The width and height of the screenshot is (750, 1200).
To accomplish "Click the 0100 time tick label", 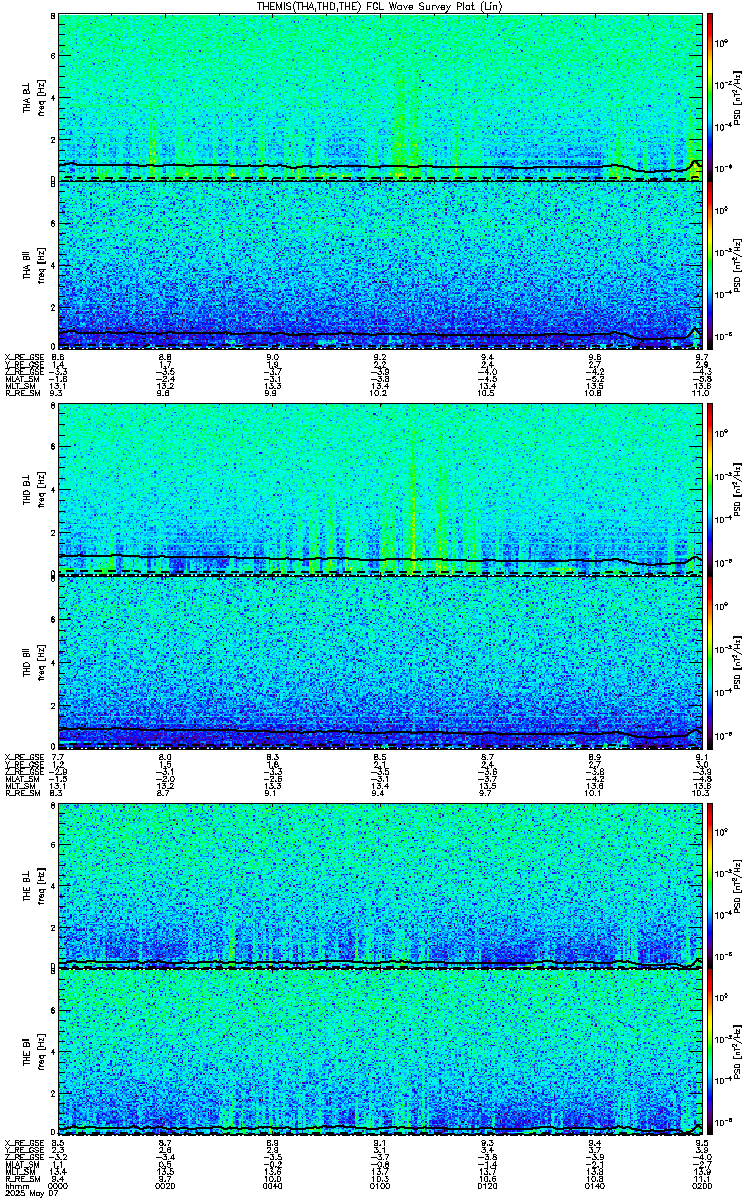I will (x=381, y=1186).
